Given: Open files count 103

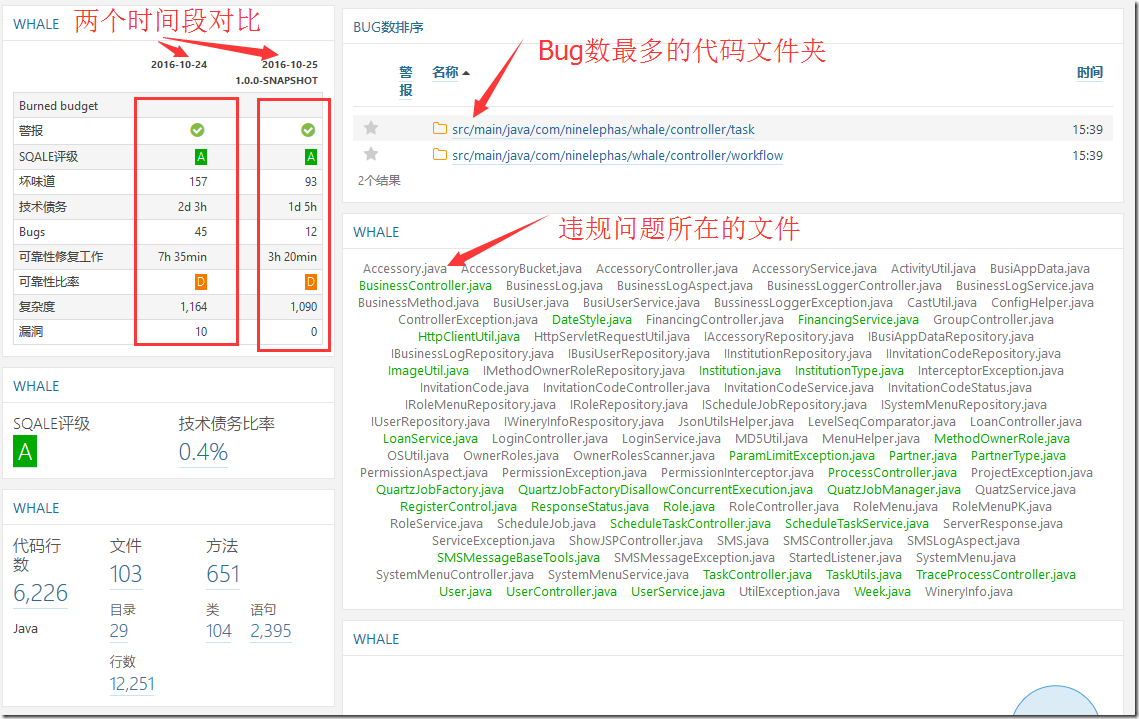Looking at the screenshot, I should [126, 574].
